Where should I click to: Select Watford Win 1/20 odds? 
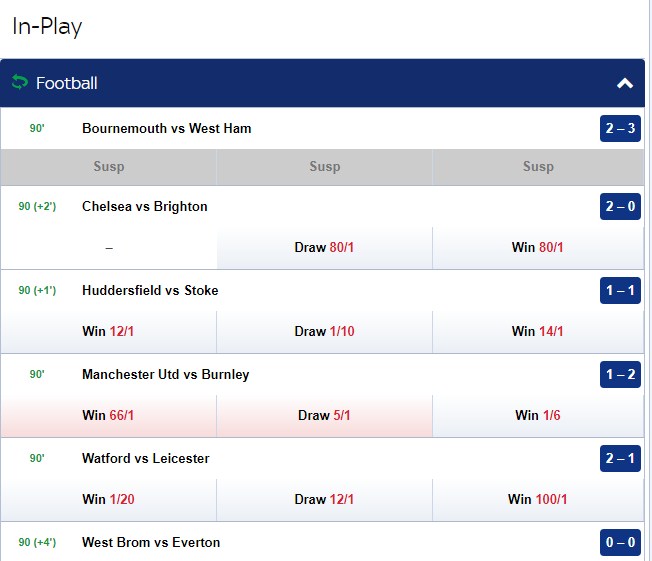[108, 500]
